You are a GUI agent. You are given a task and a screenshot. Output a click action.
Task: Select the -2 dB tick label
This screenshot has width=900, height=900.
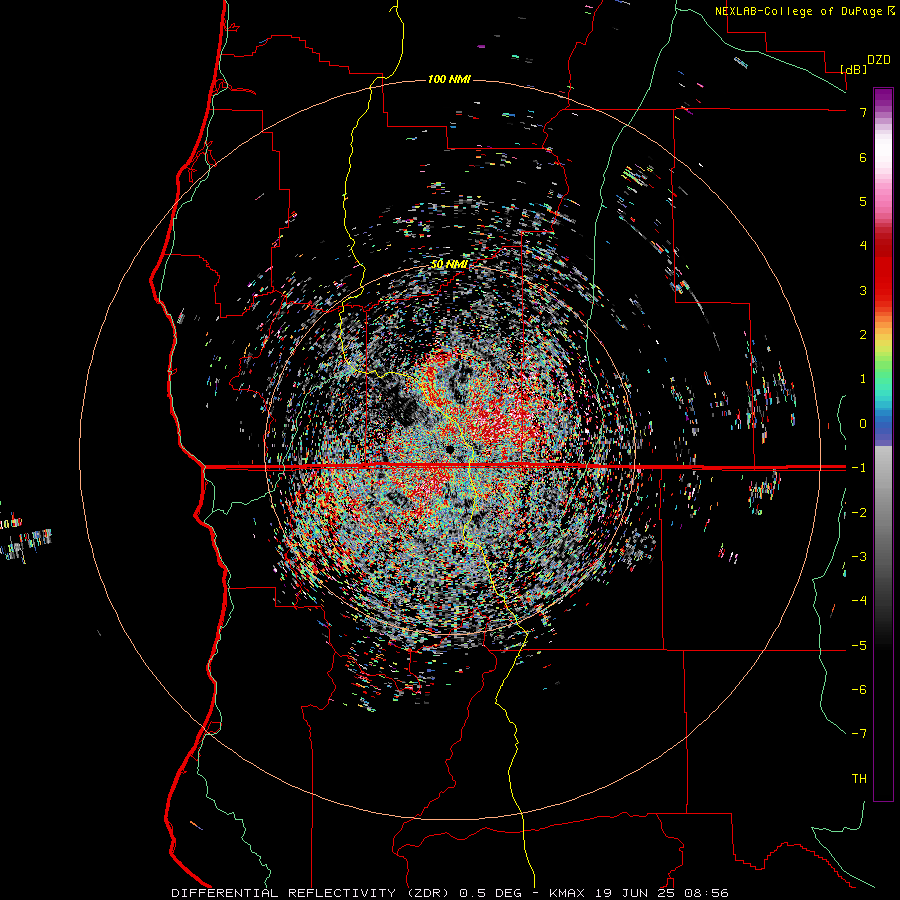click(x=859, y=513)
